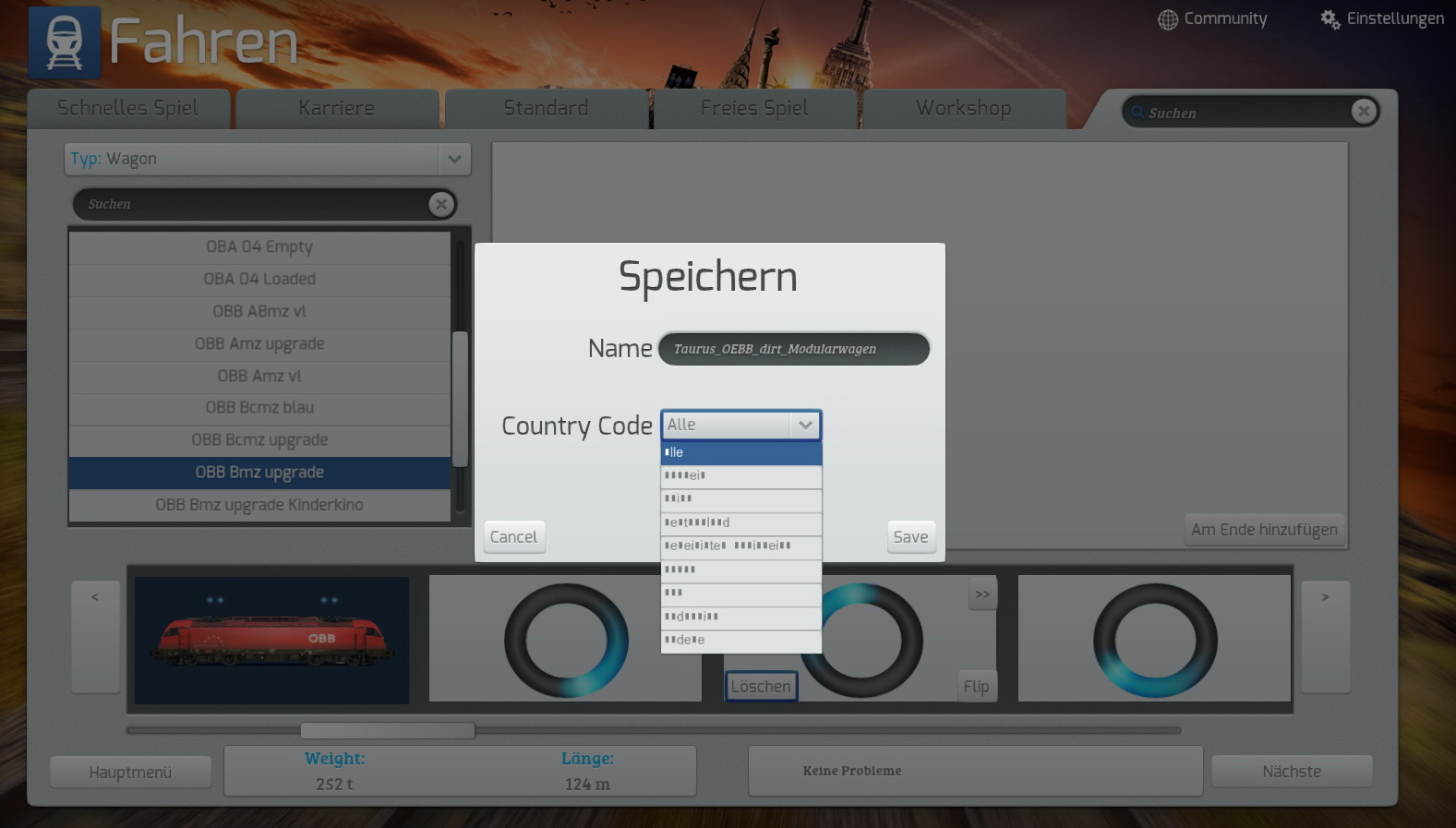Click the 252 t weight value

tap(334, 785)
